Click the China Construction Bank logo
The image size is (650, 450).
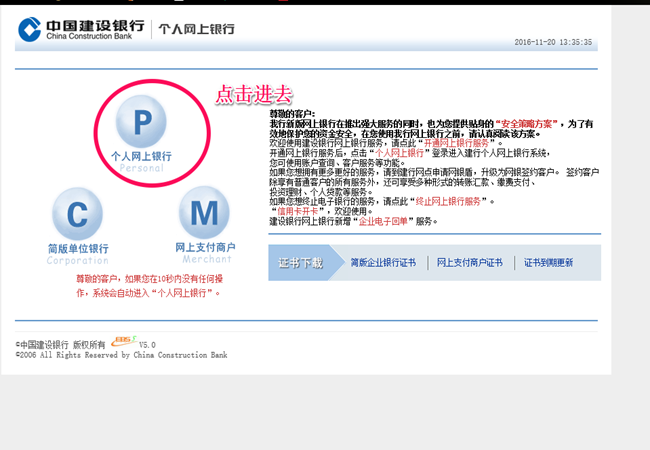coord(81,29)
